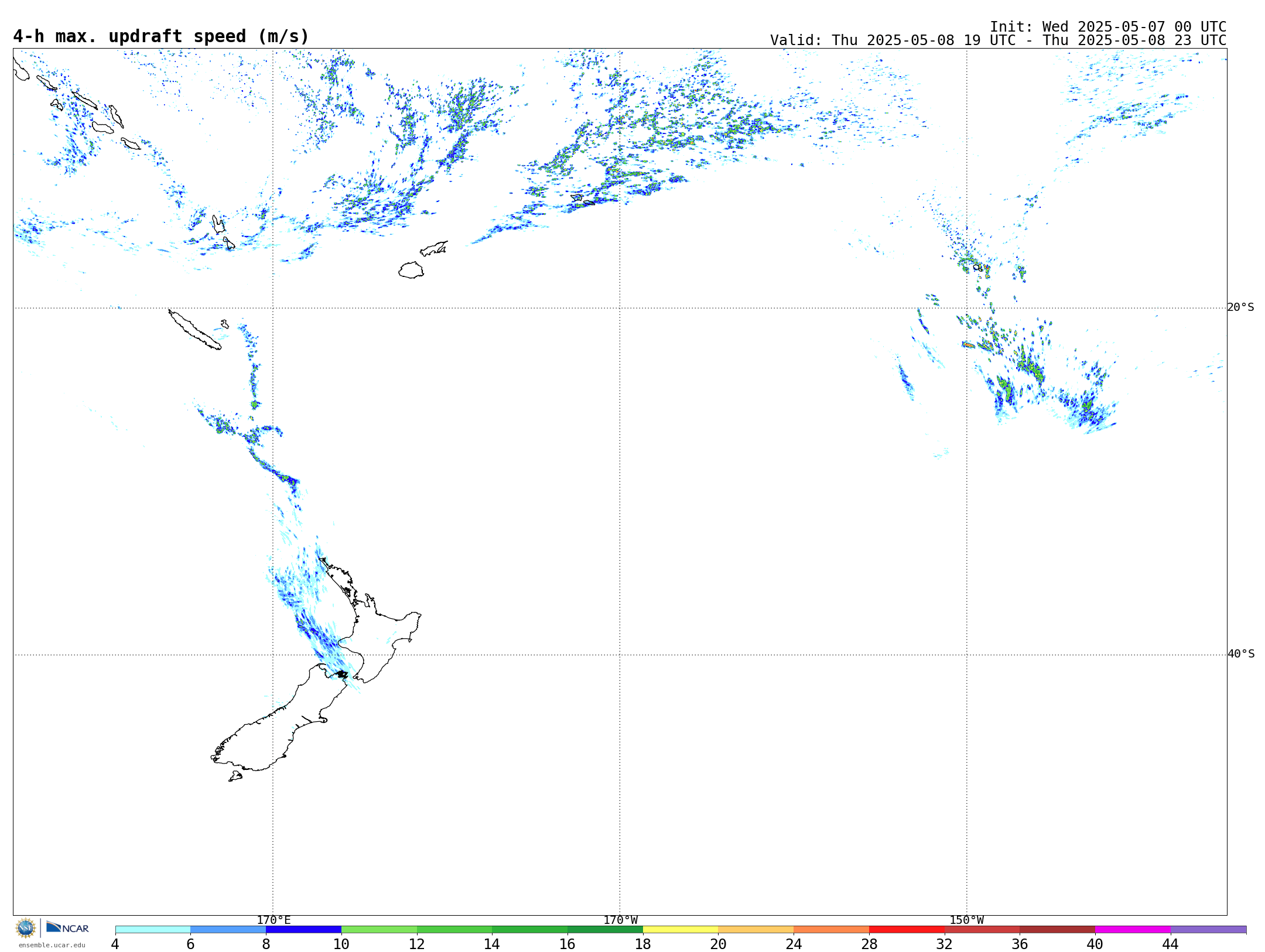Click the 'Init: Wed 2025-05-07 00 UTC' text
The width and height of the screenshot is (1265, 952).
point(1108,27)
